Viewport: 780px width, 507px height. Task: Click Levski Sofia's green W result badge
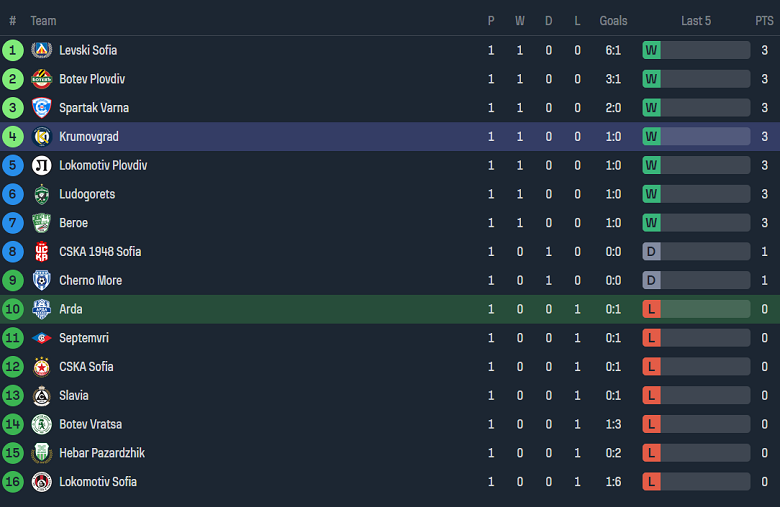651,50
